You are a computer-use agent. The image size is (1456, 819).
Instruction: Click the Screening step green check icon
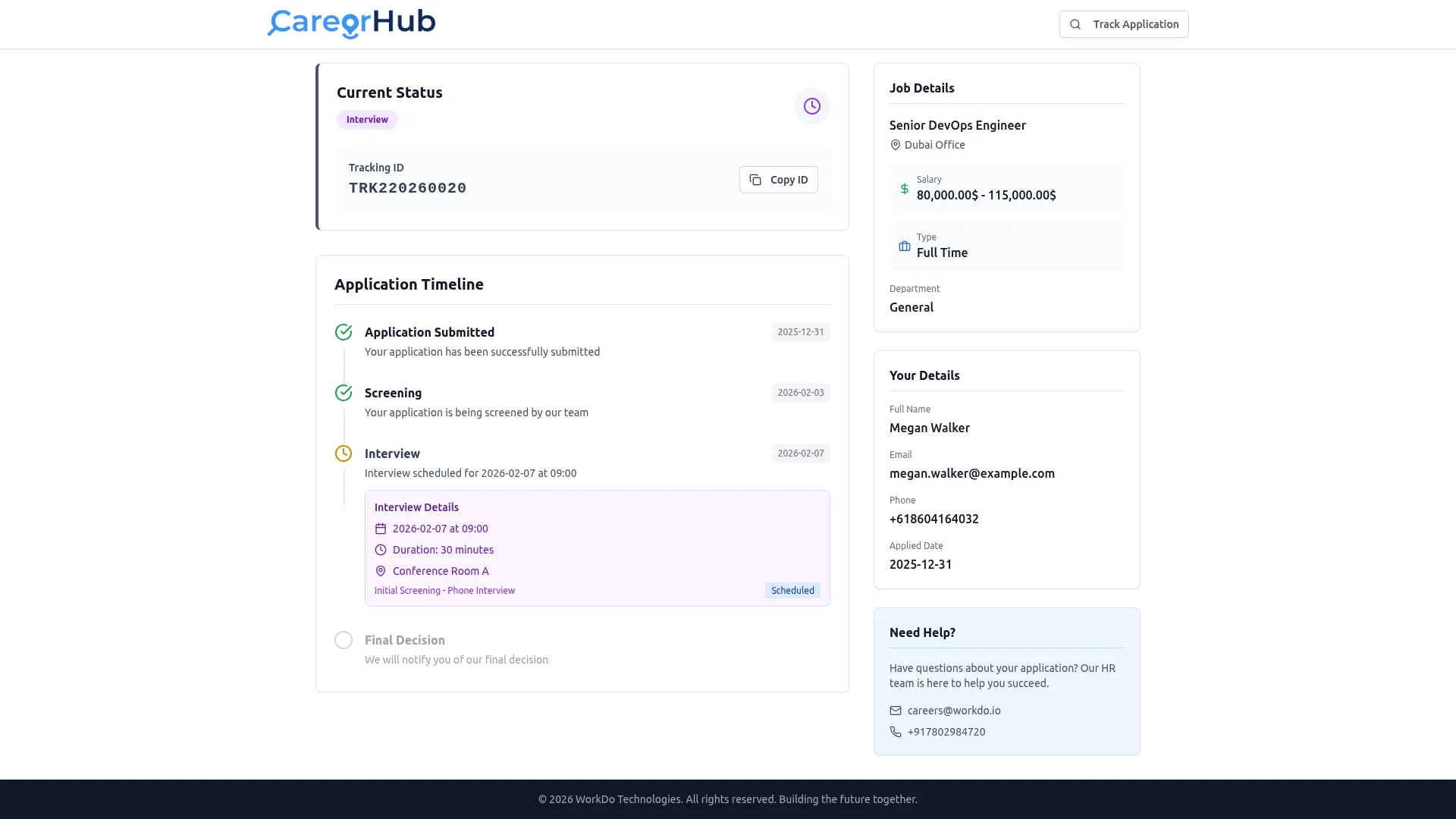[x=344, y=393]
